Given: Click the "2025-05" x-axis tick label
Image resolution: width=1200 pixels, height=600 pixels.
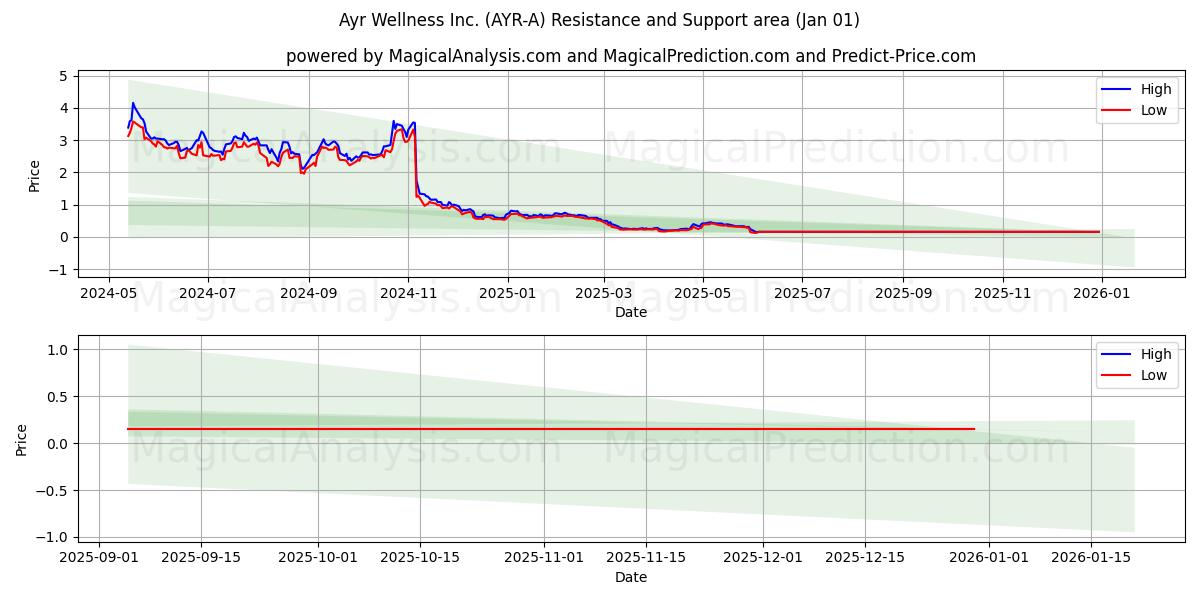Looking at the screenshot, I should 703,293.
